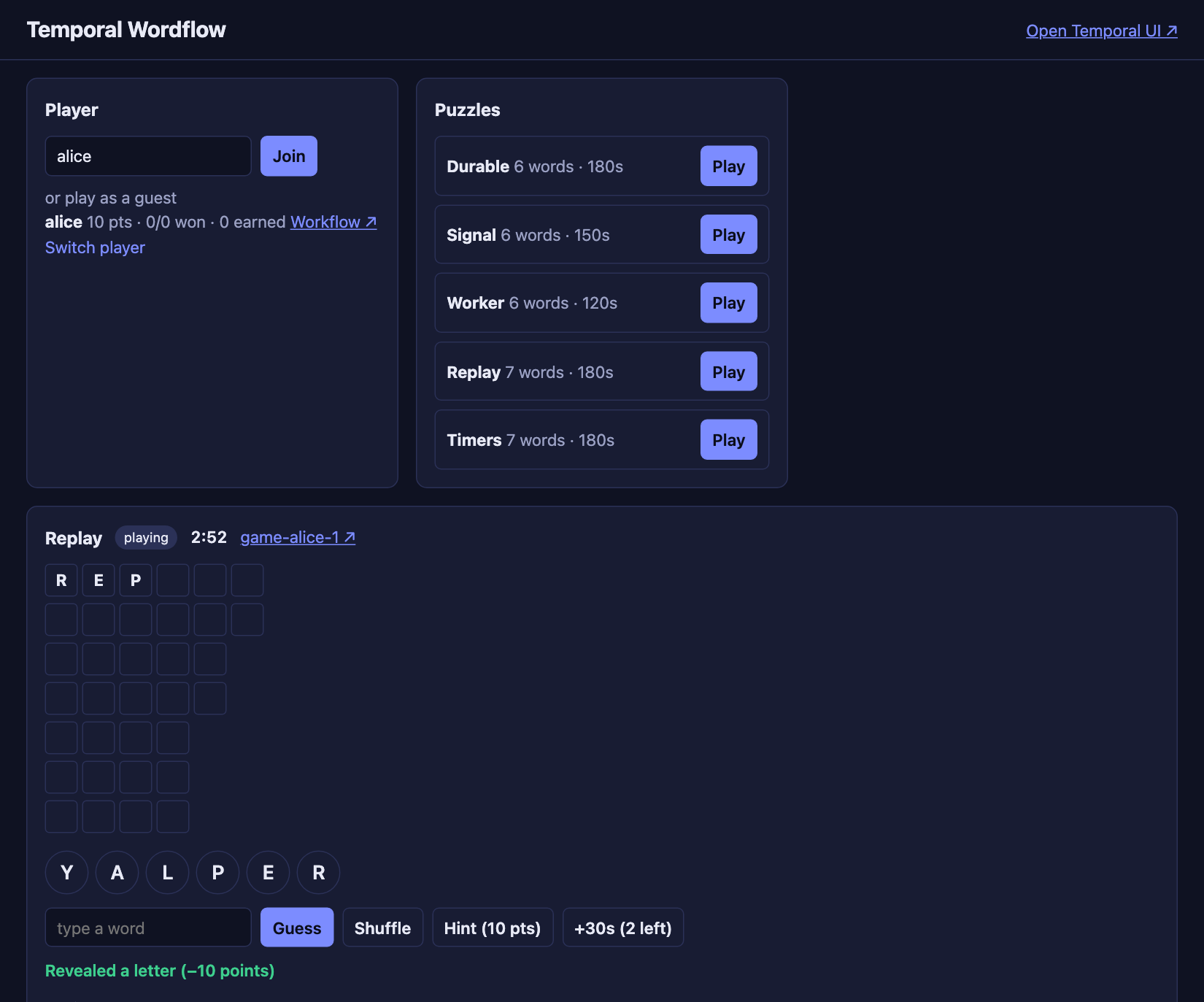Viewport: 1204px width, 1002px height.
Task: Open alice's Workflow link
Action: (x=333, y=222)
